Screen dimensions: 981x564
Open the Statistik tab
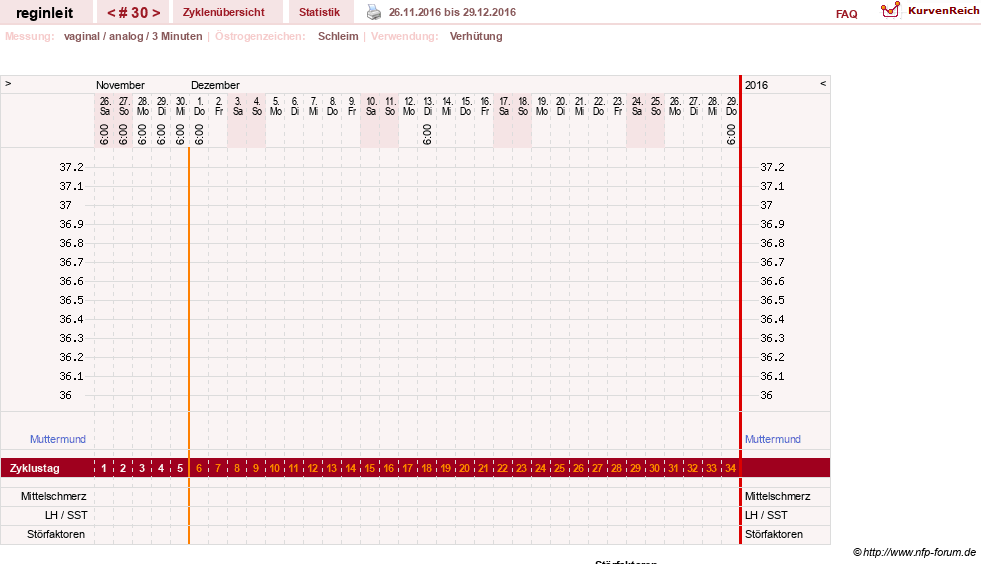pyautogui.click(x=320, y=12)
